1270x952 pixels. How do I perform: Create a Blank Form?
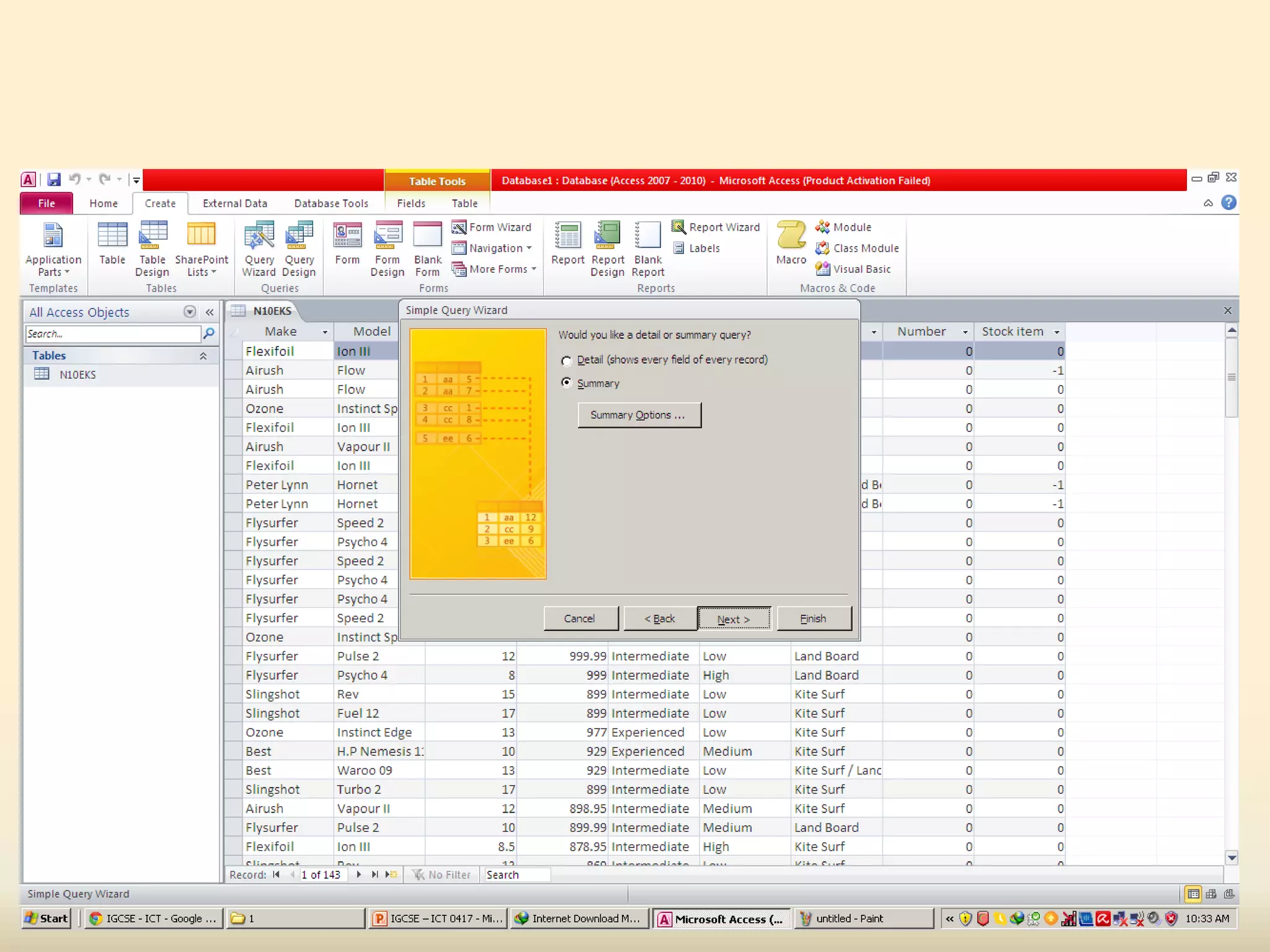[427, 249]
